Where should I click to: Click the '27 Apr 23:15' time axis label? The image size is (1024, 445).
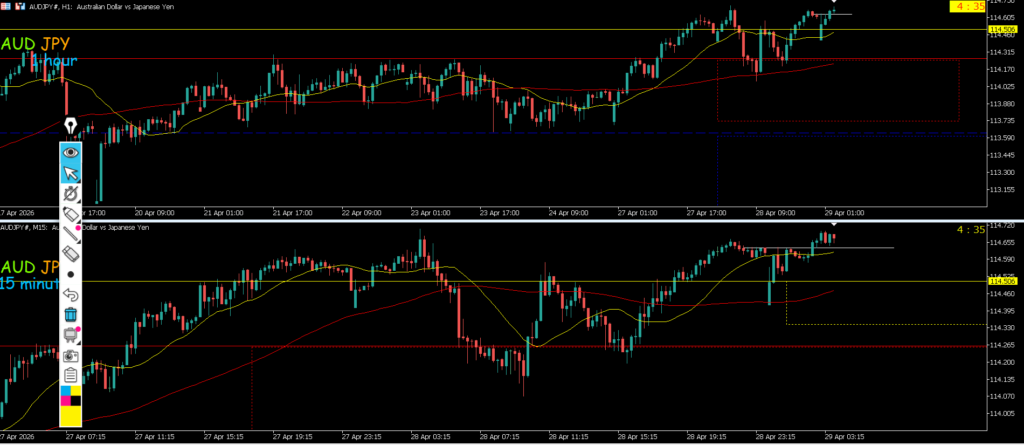[360, 435]
